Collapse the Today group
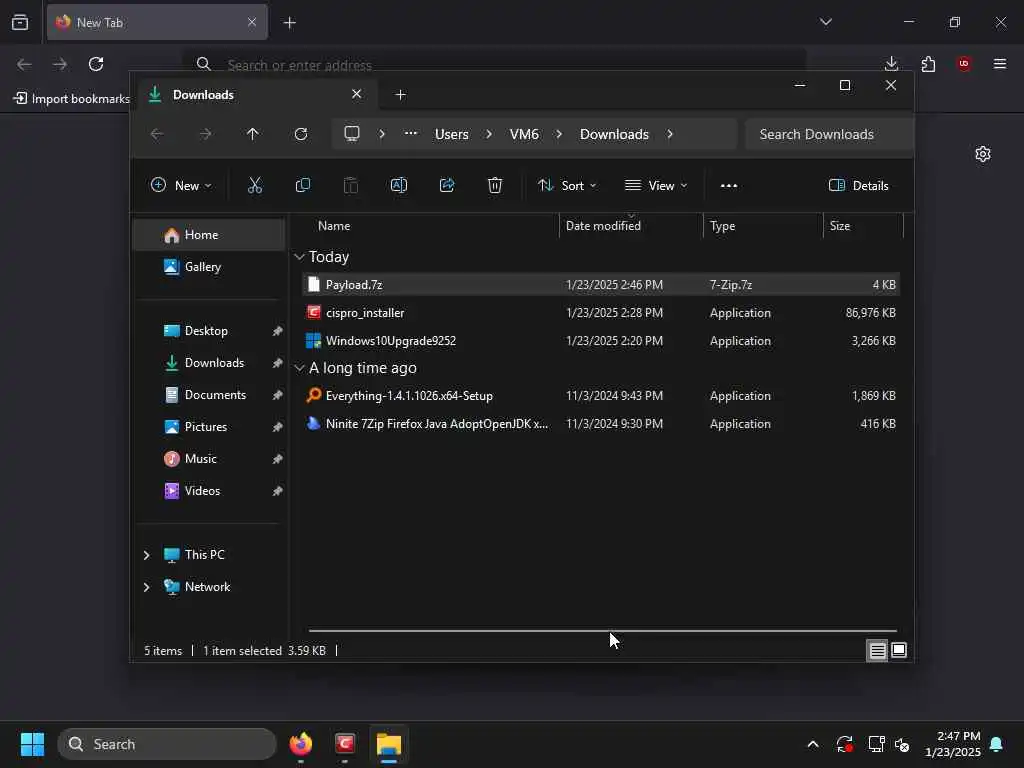Screen dimensions: 1024x768 point(299,257)
